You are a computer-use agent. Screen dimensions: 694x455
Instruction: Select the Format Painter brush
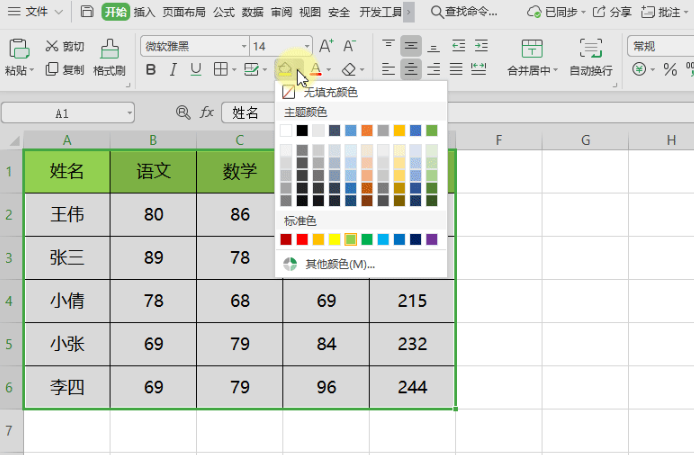[x=109, y=49]
